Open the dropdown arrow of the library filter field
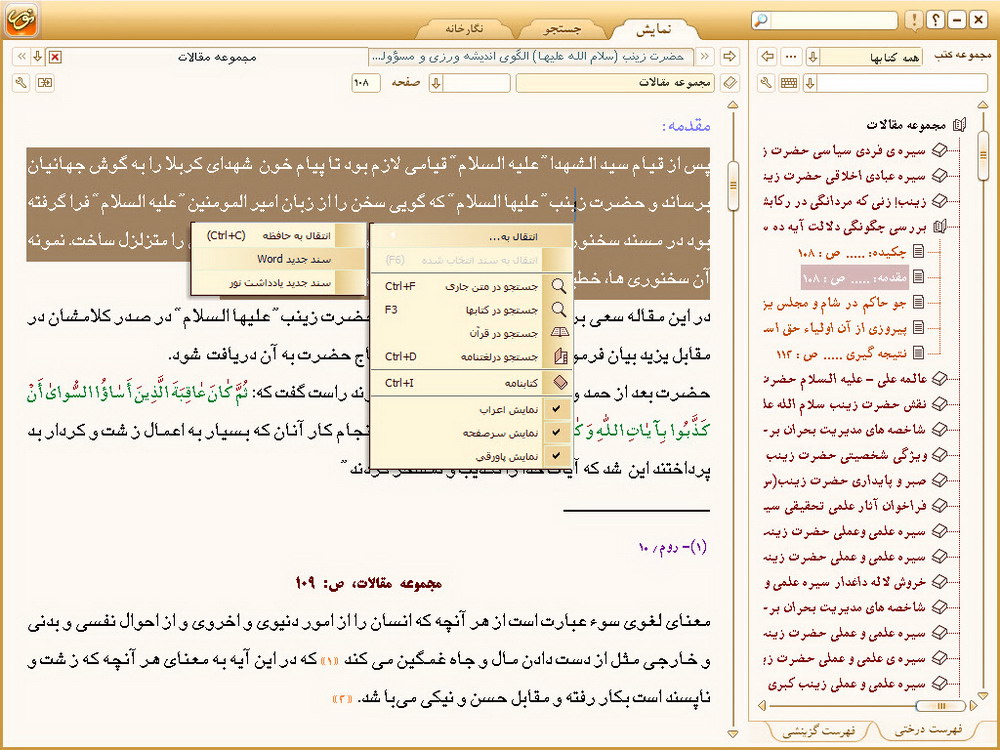The height and width of the screenshot is (750, 1000). [x=811, y=83]
